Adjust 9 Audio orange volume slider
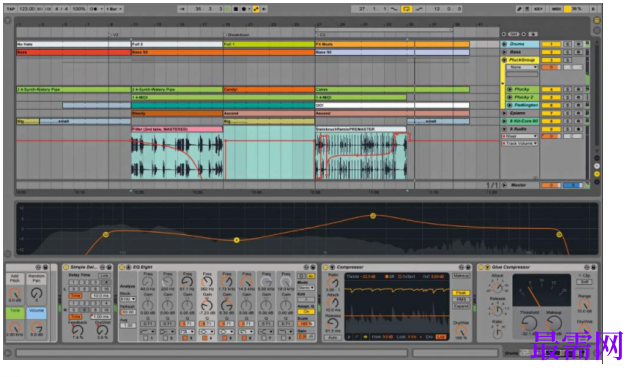The height and width of the screenshot is (377, 642). [x=551, y=136]
